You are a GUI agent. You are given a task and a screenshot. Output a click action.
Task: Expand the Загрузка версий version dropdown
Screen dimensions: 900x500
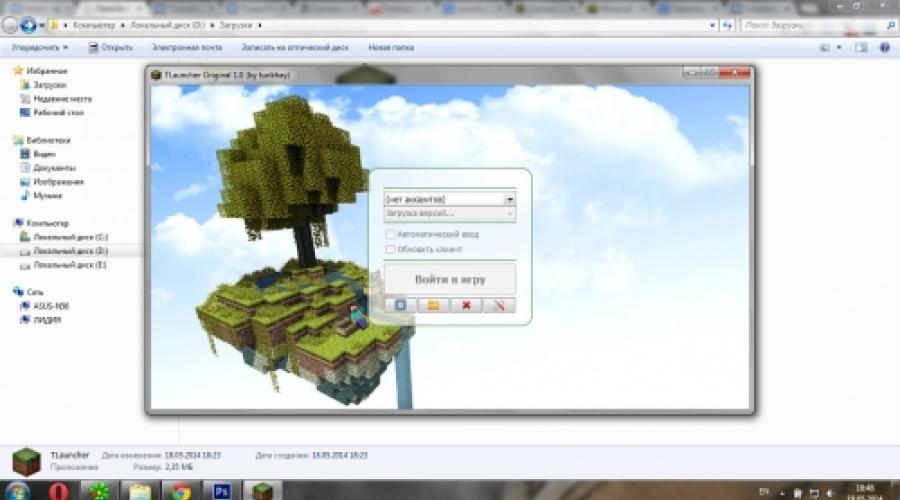450,214
